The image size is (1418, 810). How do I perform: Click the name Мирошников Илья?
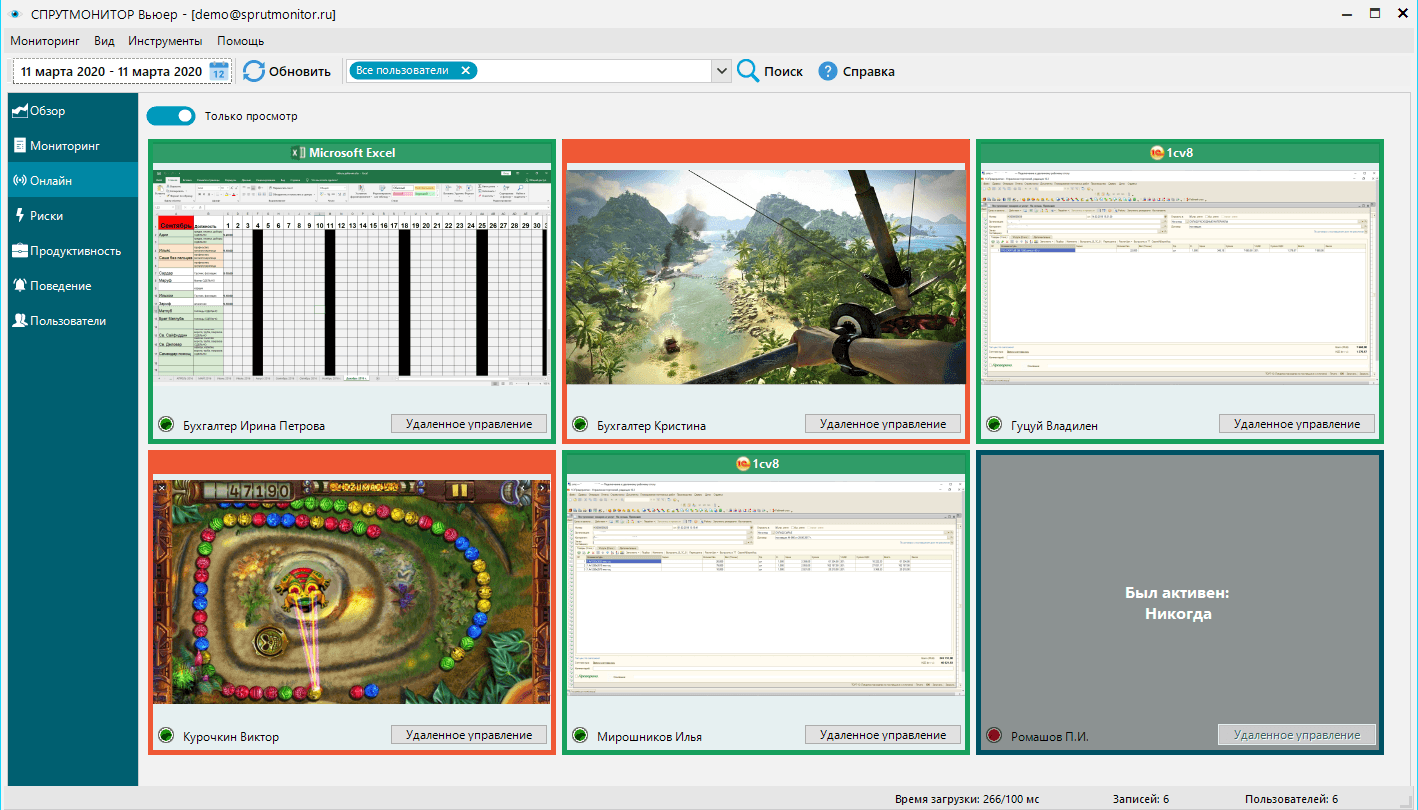click(650, 737)
